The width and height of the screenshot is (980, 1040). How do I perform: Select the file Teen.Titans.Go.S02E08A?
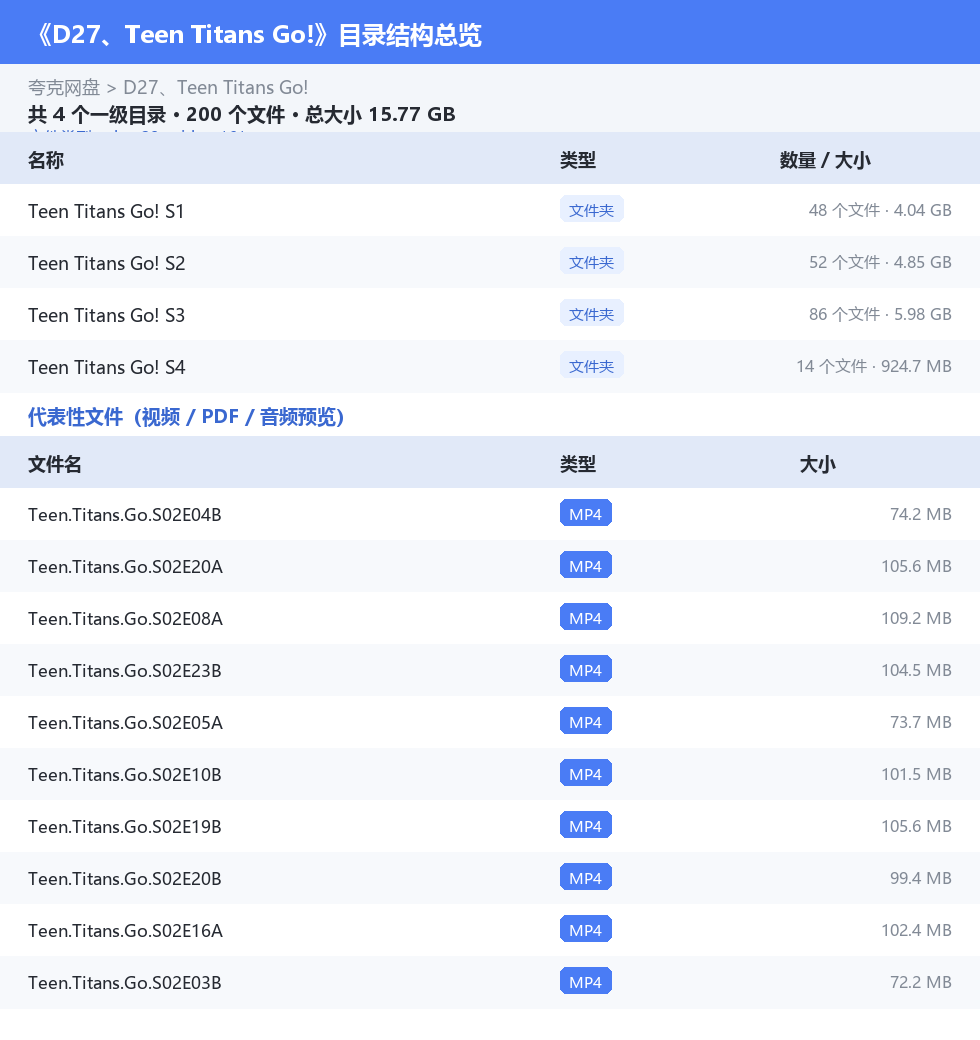[x=125, y=619]
